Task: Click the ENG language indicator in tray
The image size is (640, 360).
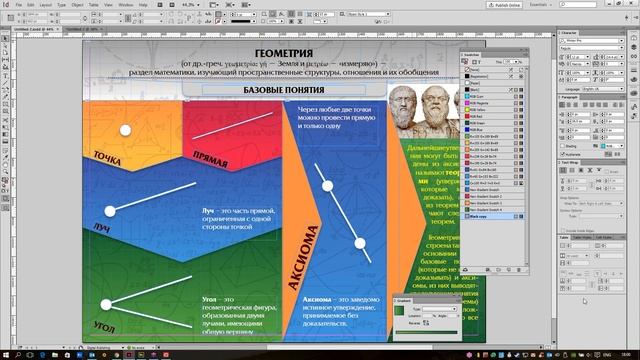Action: click(x=607, y=355)
